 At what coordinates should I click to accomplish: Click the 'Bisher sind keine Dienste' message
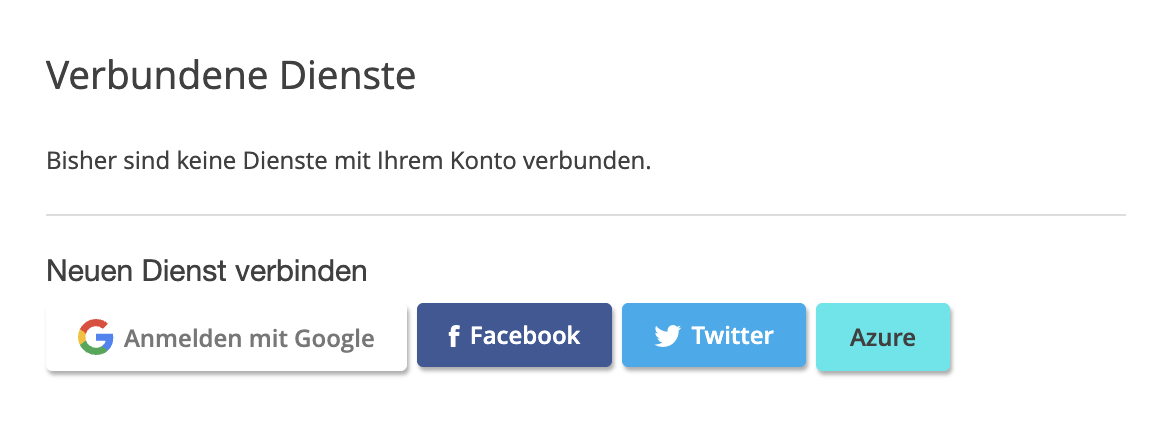pyautogui.click(x=349, y=160)
